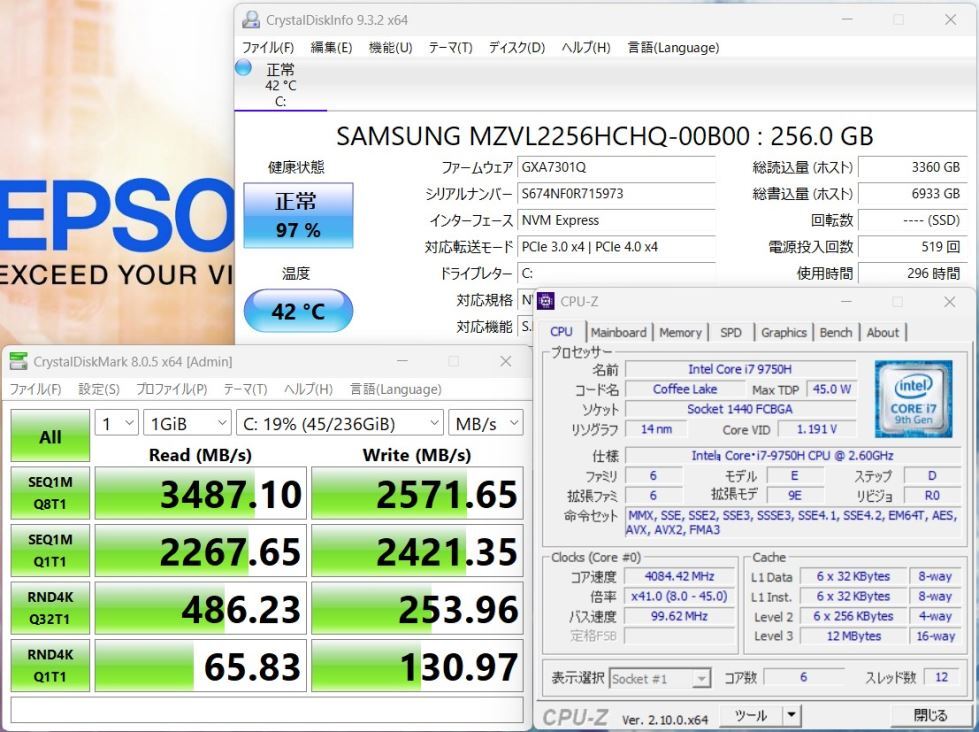Run all benchmarks with the All button
Image resolution: width=979 pixels, height=732 pixels.
pos(50,436)
